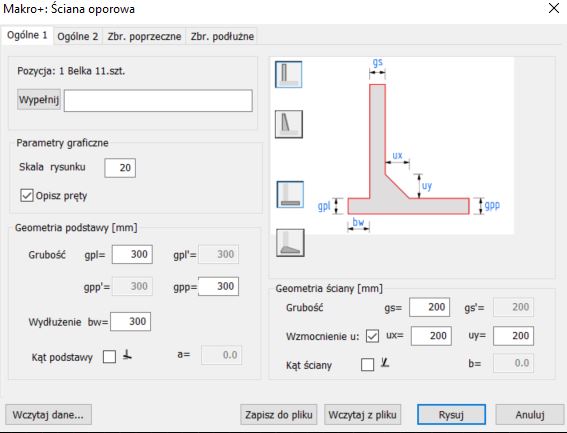Open the Zbr. podłużne tab
567x433 pixels.
[x=222, y=36]
